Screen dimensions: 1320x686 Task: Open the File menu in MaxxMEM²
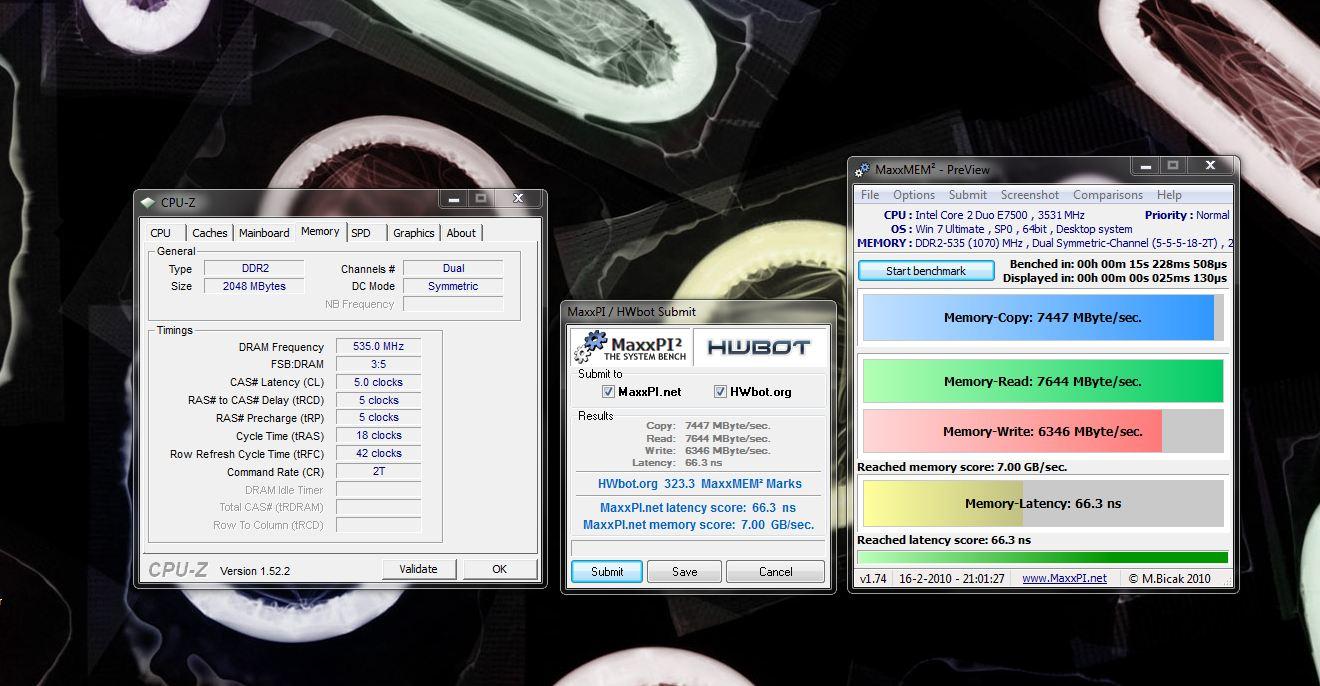(870, 195)
